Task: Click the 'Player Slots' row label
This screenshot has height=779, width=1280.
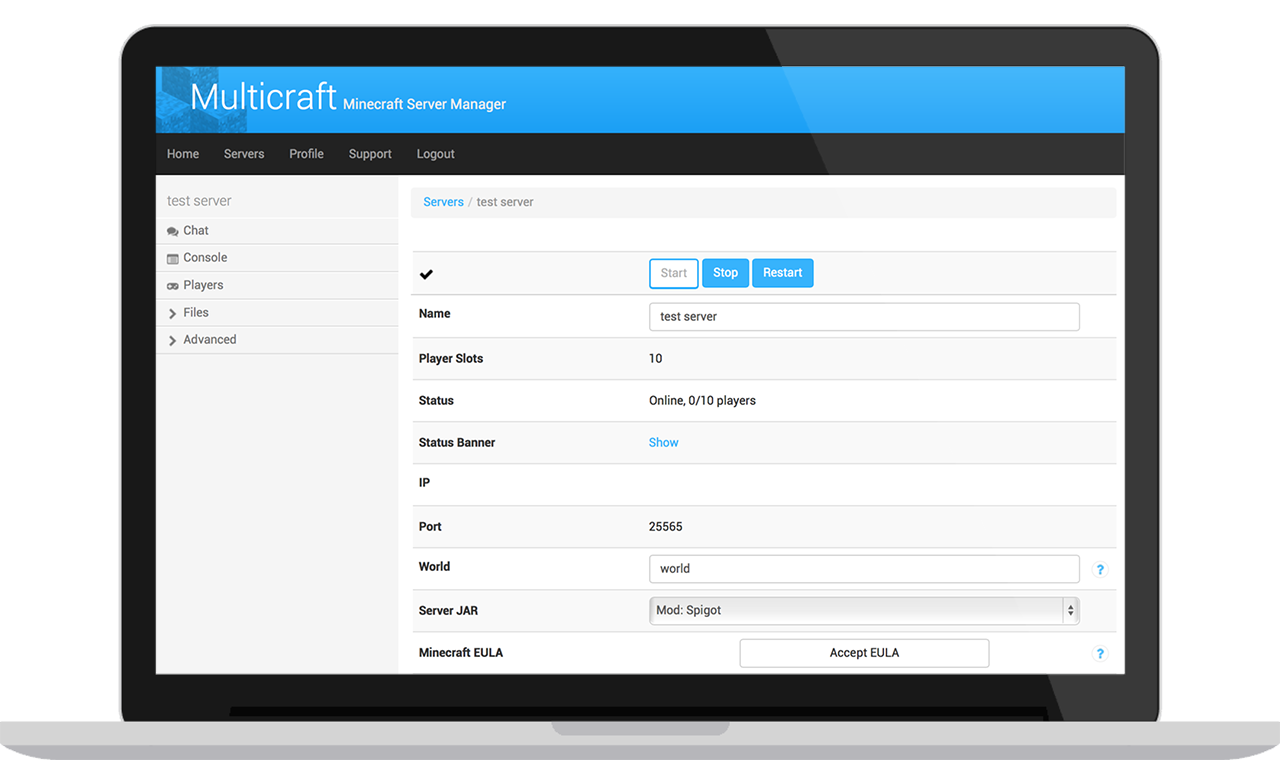Action: click(x=451, y=358)
